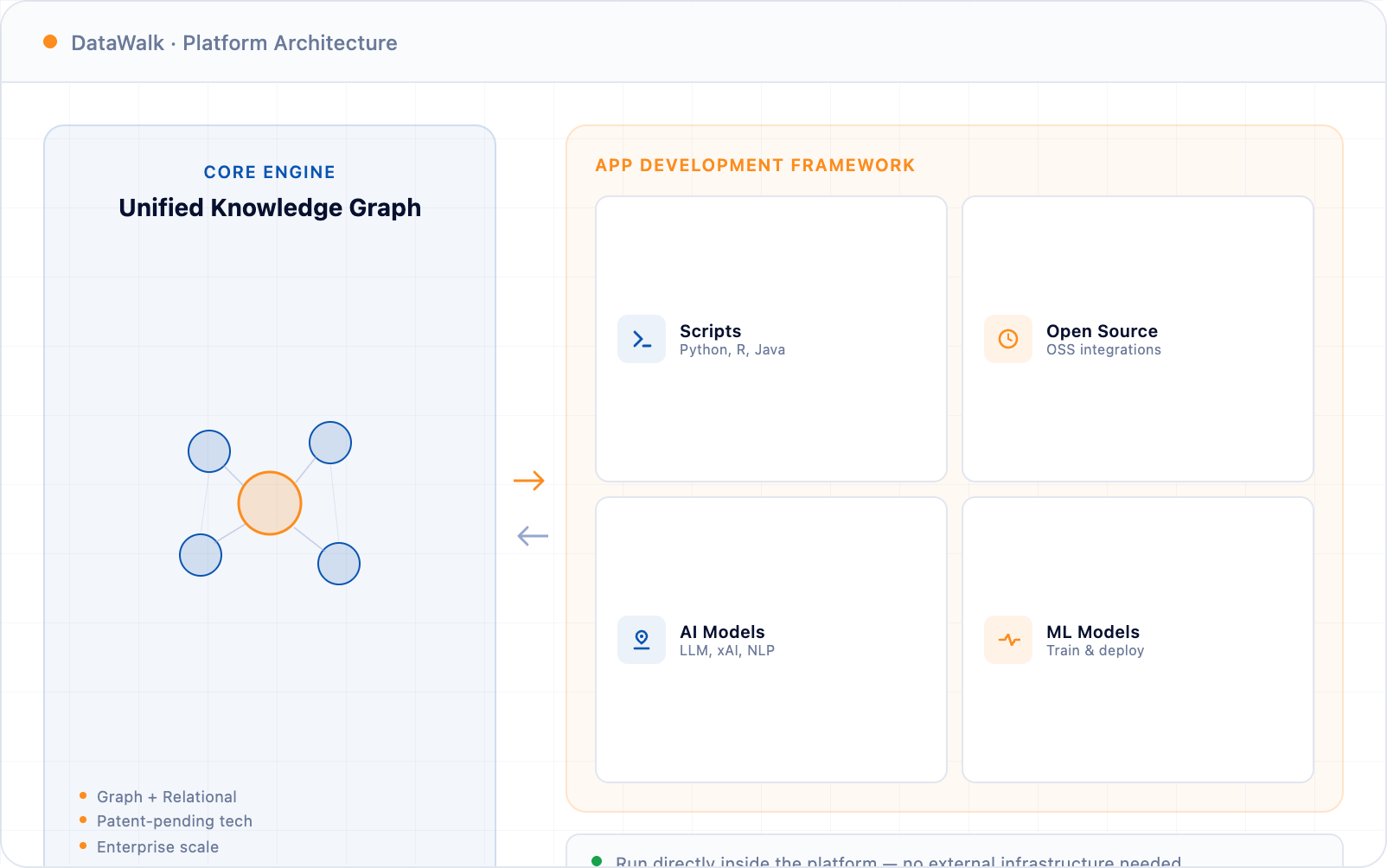Click the Scripts terminal prompt icon

coord(642,339)
